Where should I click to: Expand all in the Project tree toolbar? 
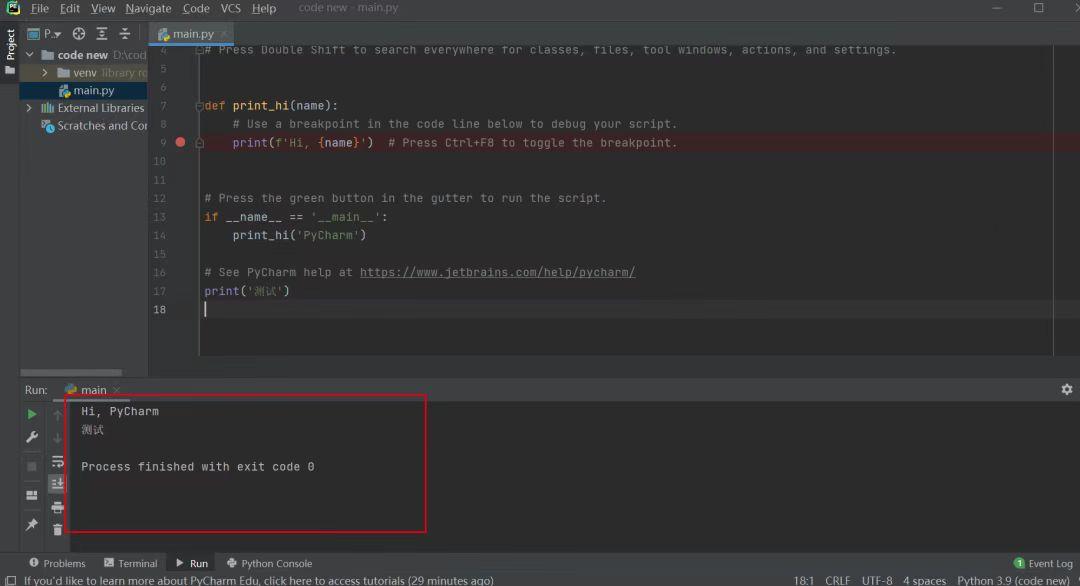pos(102,34)
